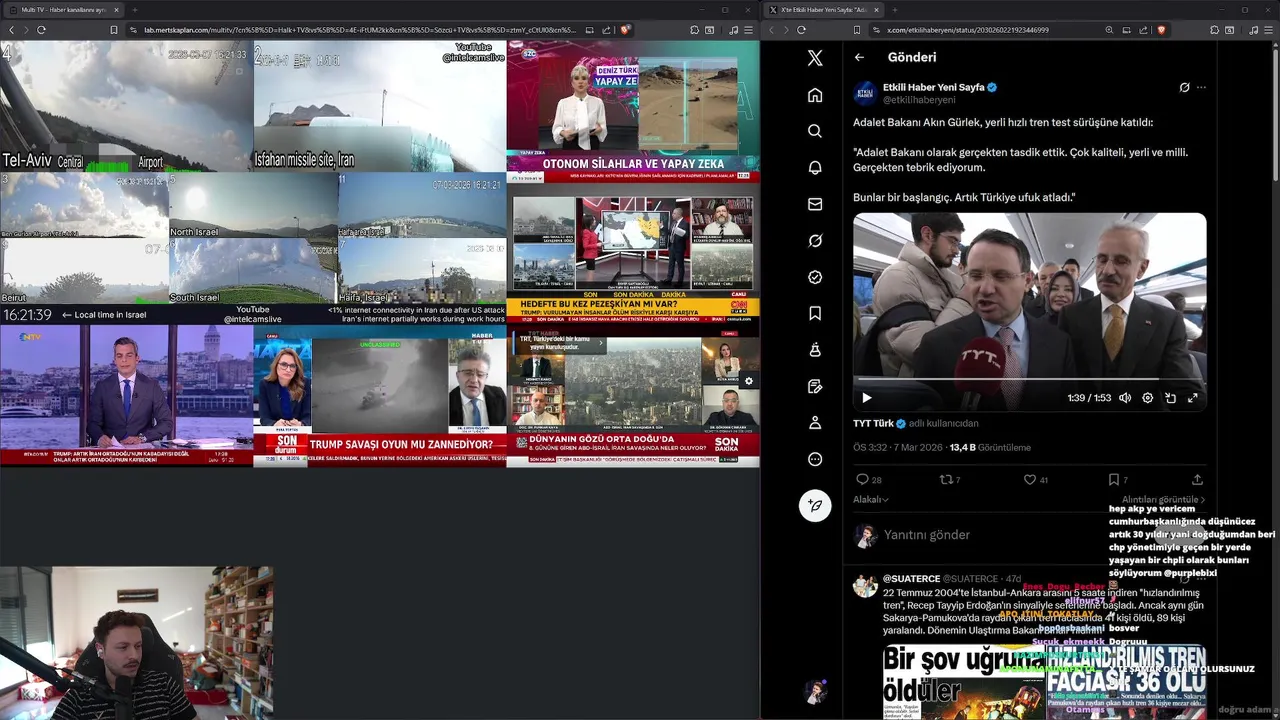Open the account switcher avatar at sidebar bottom
The image size is (1280, 720).
pyautogui.click(x=815, y=691)
